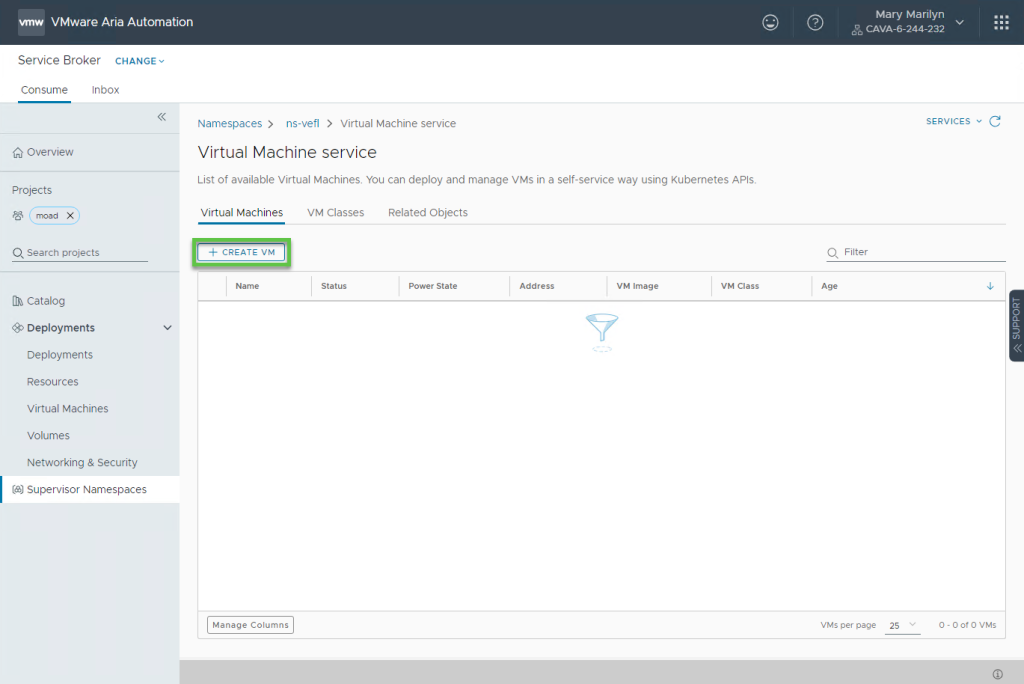Collapse the Deployments section
The image size is (1024, 684).
click(167, 328)
